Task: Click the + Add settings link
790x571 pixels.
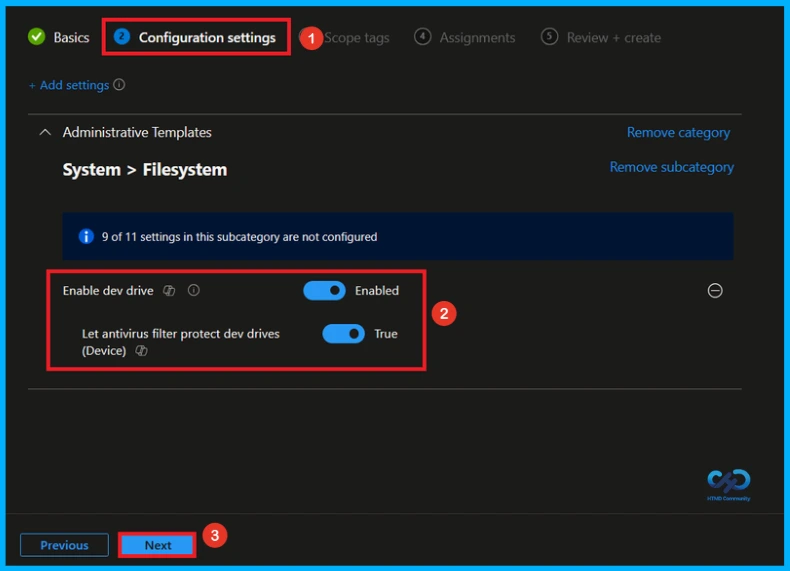Action: click(69, 85)
